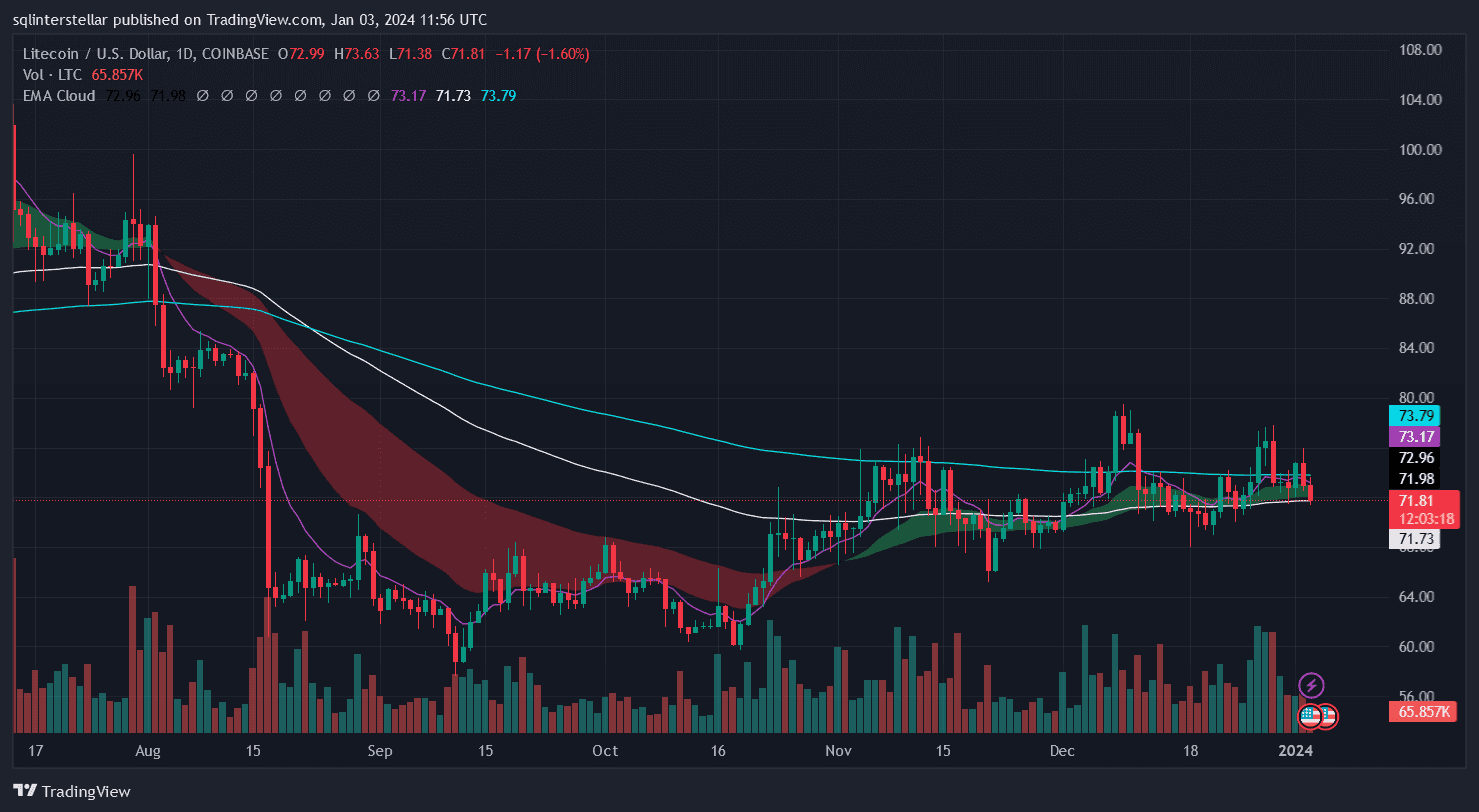Screen dimensions: 1479x812
Task: Click the Dec label on the time axis
Action: (x=1062, y=750)
